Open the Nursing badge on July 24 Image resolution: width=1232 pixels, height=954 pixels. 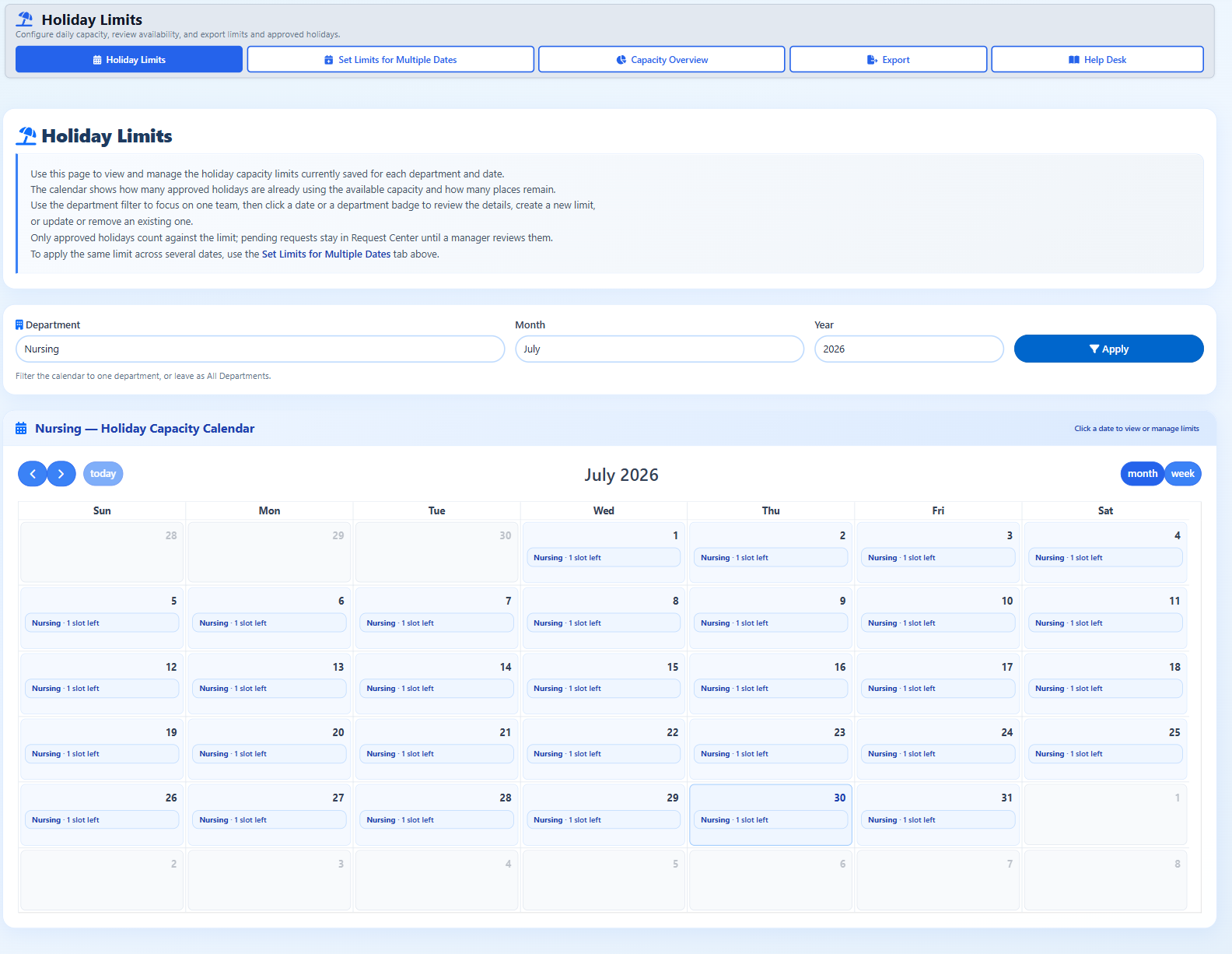(938, 754)
